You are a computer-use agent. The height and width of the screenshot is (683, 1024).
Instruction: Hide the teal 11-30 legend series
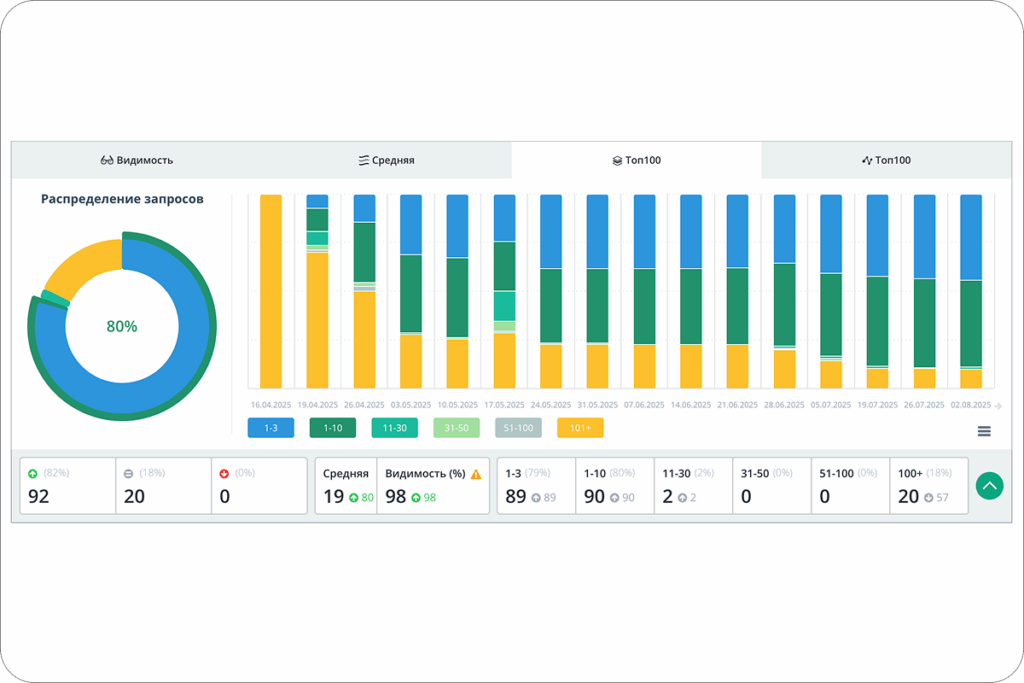coord(394,428)
